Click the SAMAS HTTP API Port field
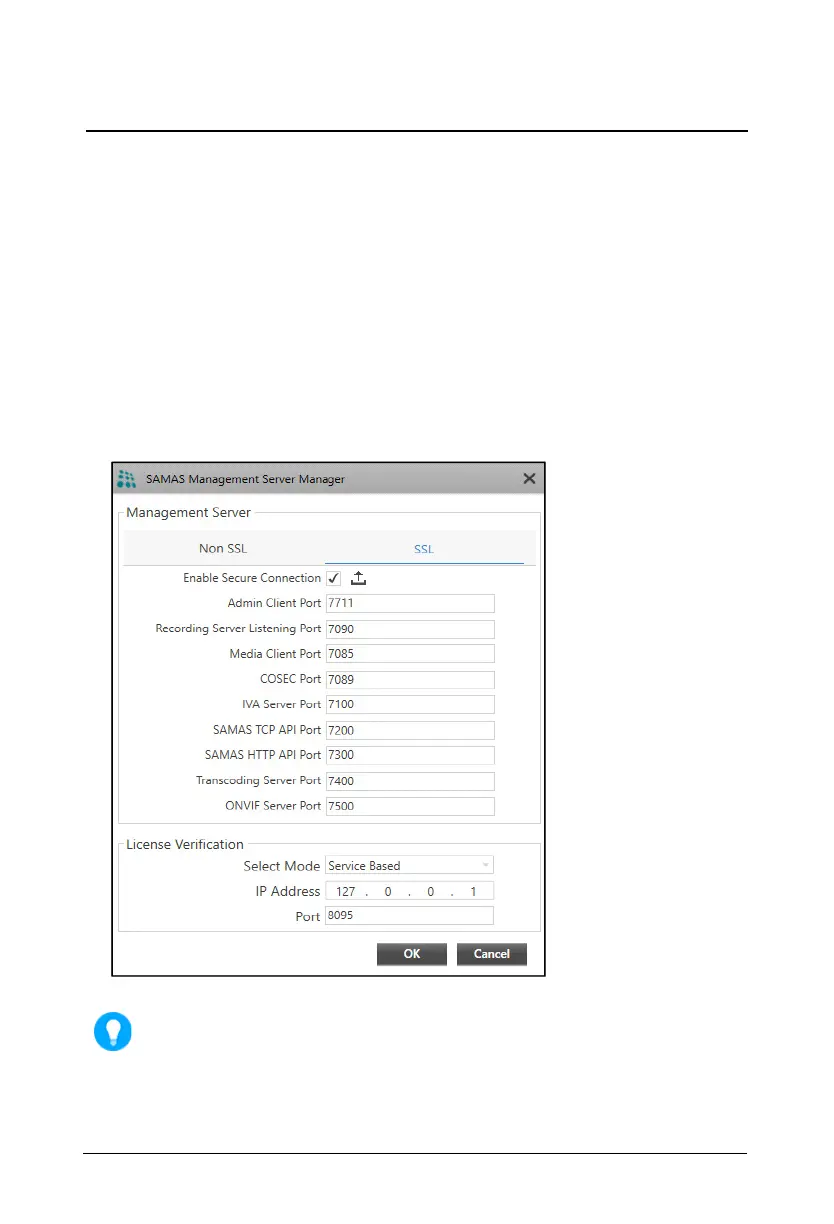This screenshot has height=1224, width=834. pos(410,755)
